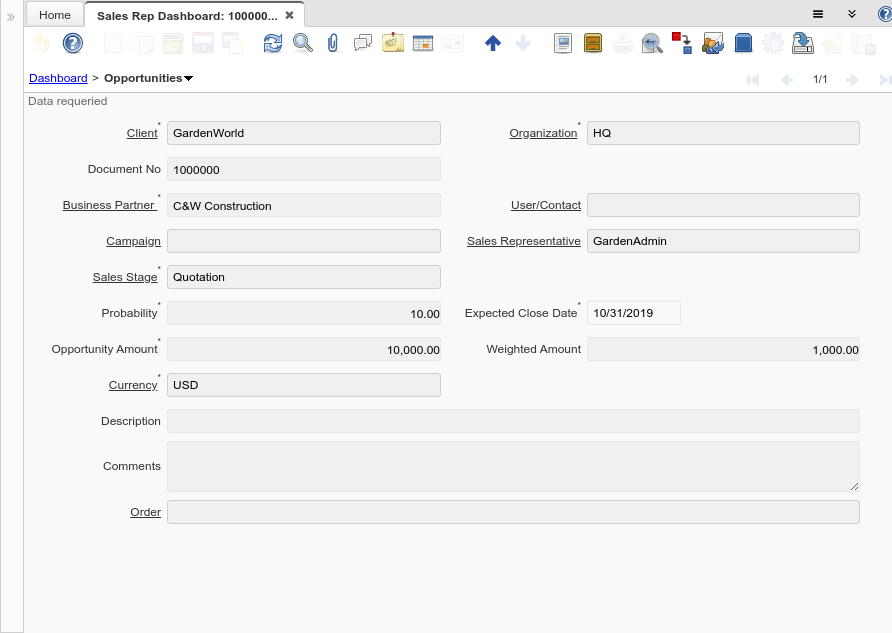892x633 pixels.
Task: Open the Report icon in toolbar
Action: (563, 43)
